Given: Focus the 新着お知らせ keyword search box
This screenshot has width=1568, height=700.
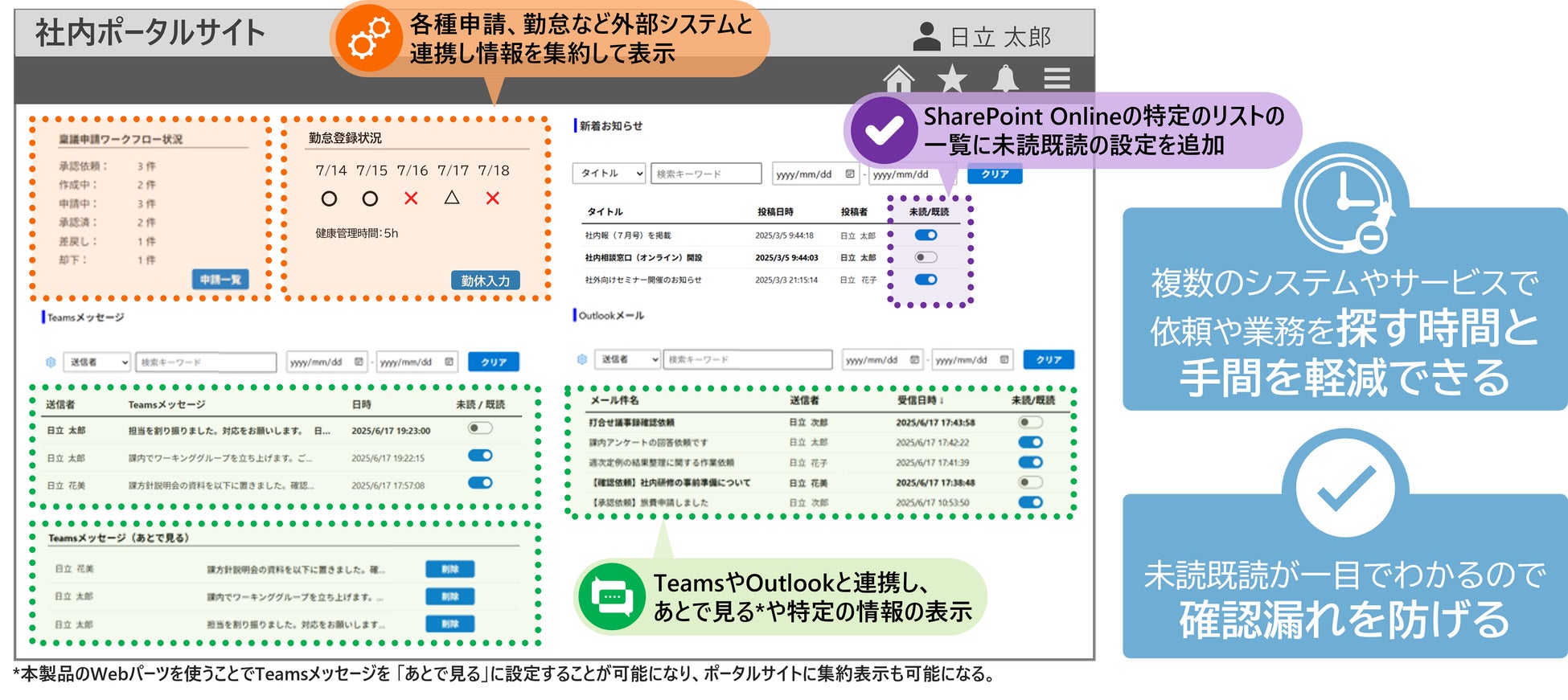Looking at the screenshot, I should click(706, 174).
